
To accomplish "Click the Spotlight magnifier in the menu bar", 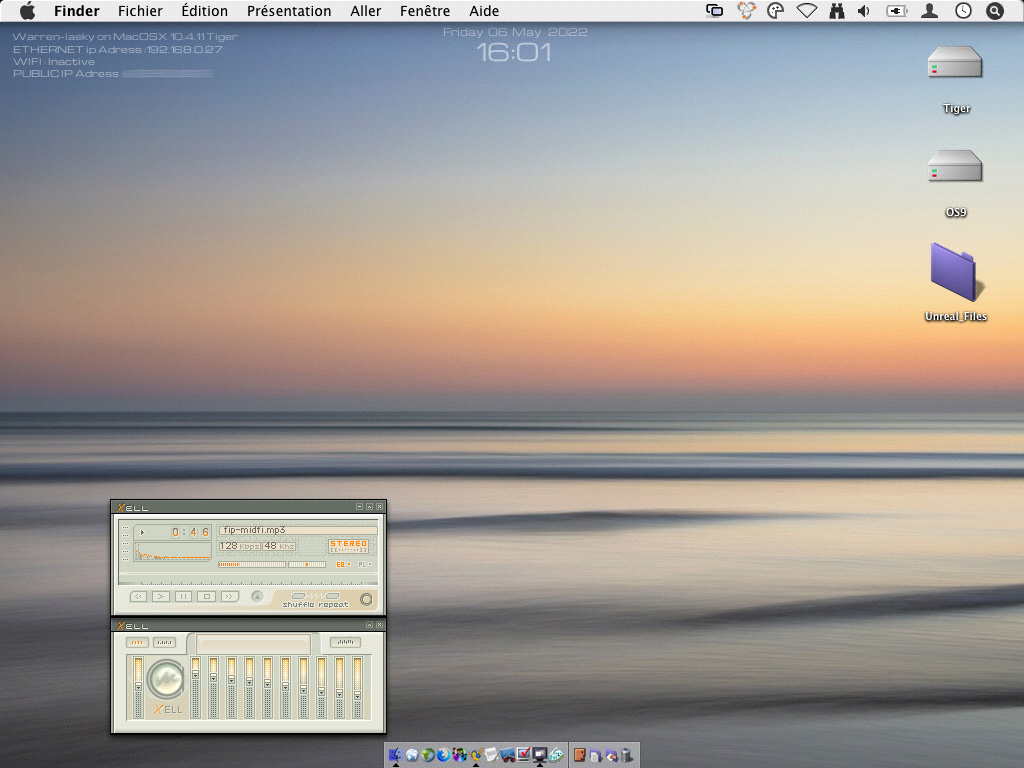I will point(994,11).
